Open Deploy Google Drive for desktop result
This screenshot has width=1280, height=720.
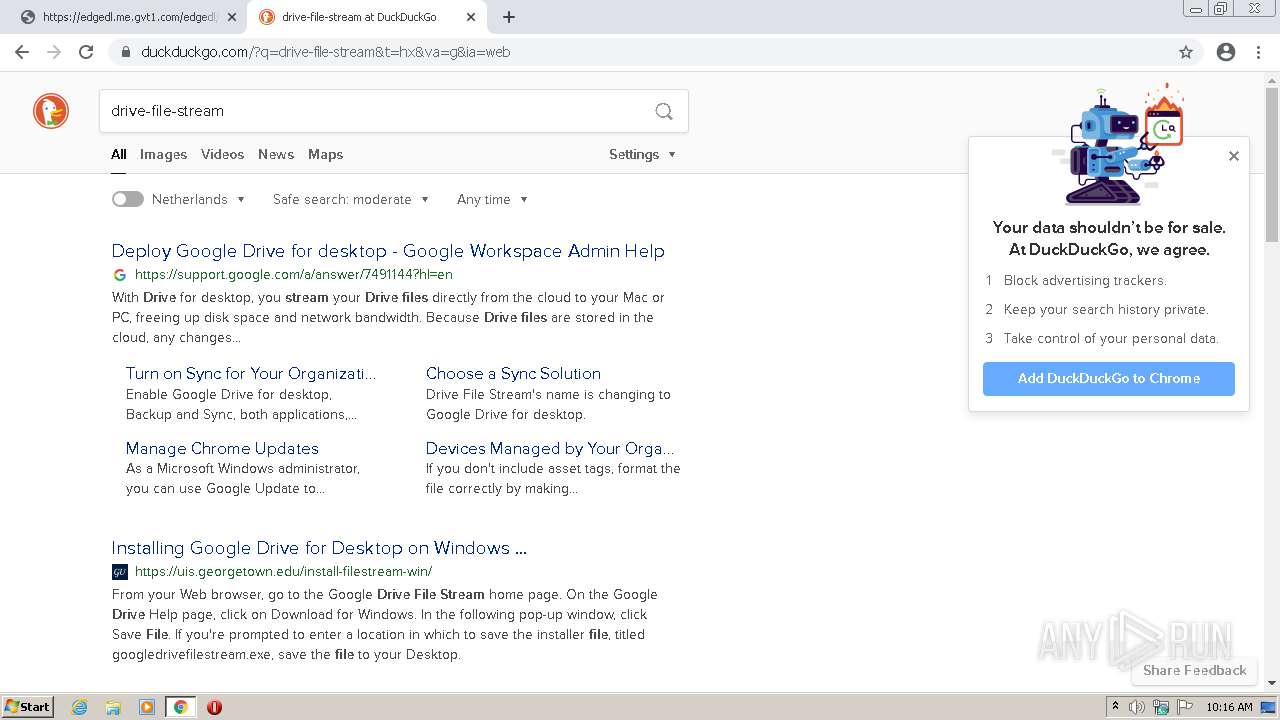(x=388, y=251)
